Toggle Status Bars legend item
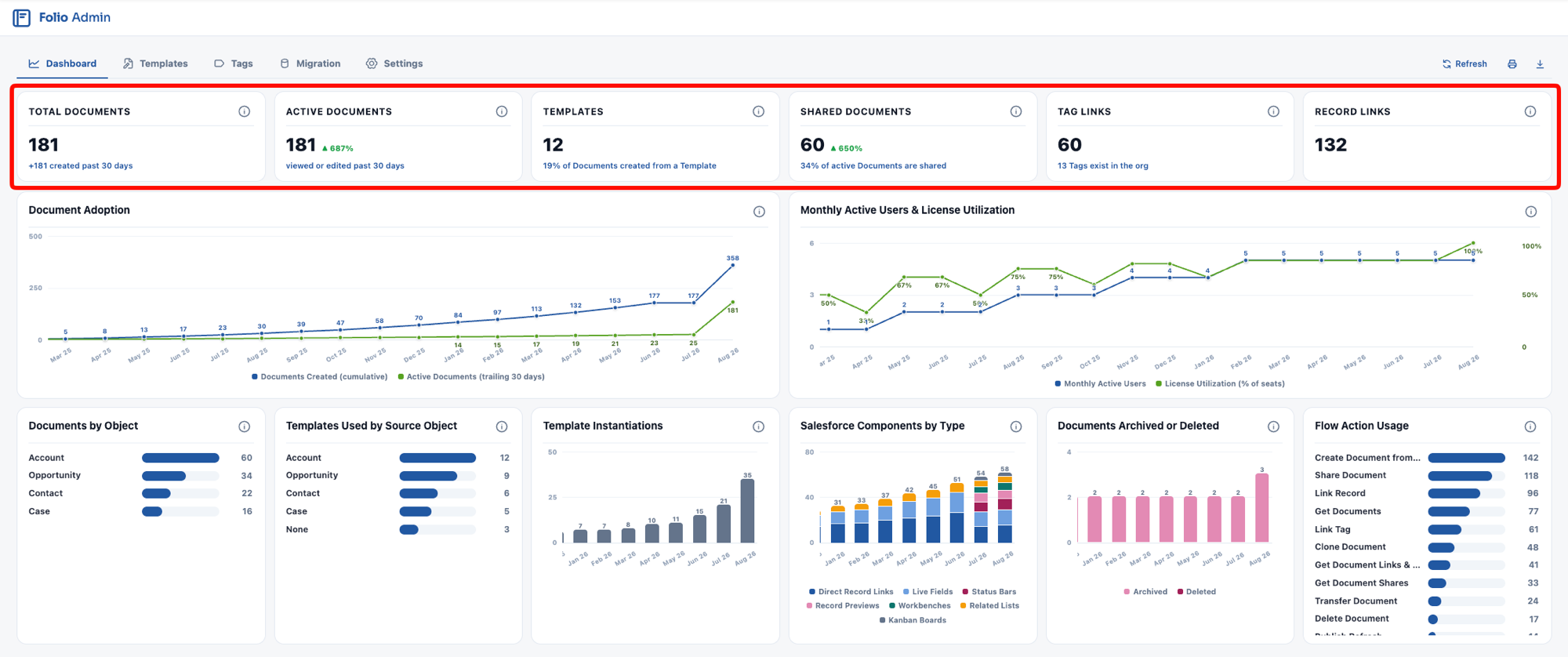This screenshot has width=1568, height=657. click(989, 592)
